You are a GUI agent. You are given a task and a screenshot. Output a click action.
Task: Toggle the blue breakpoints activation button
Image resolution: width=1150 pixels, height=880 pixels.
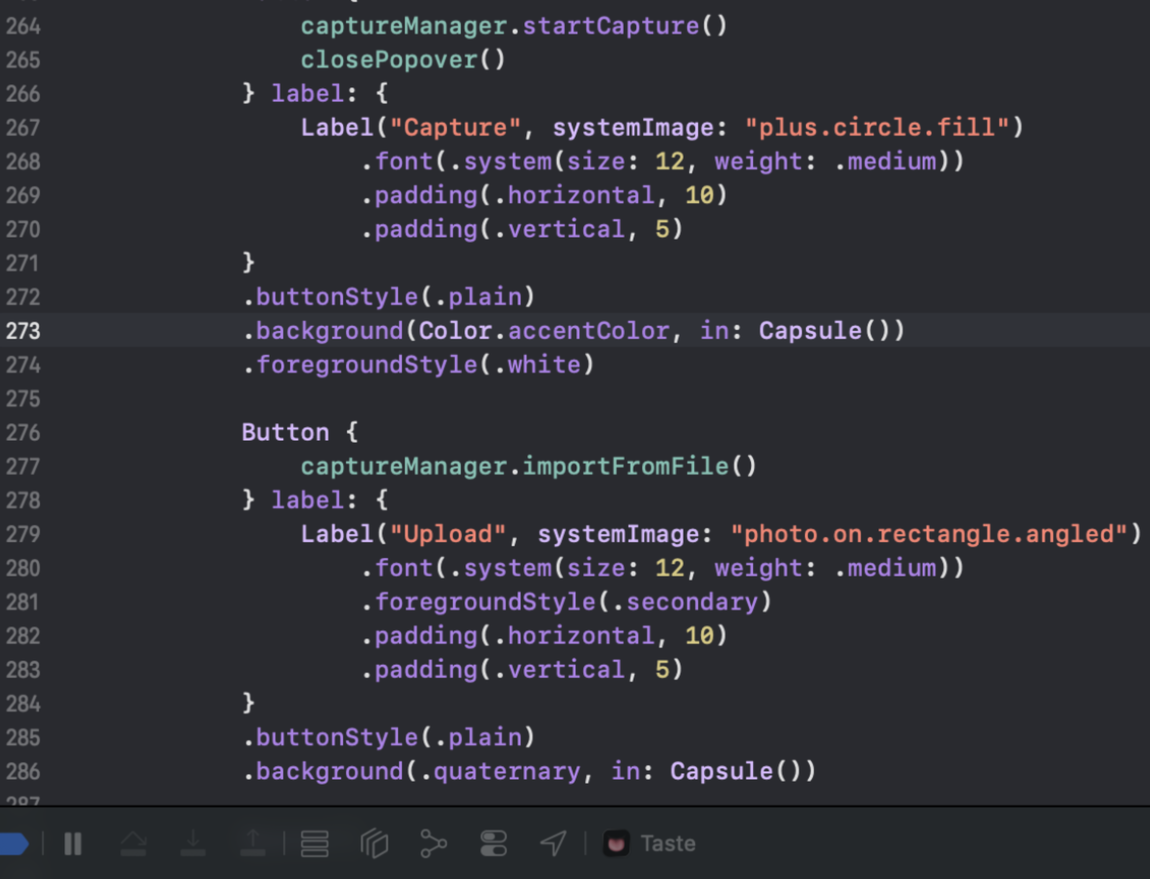[13, 844]
